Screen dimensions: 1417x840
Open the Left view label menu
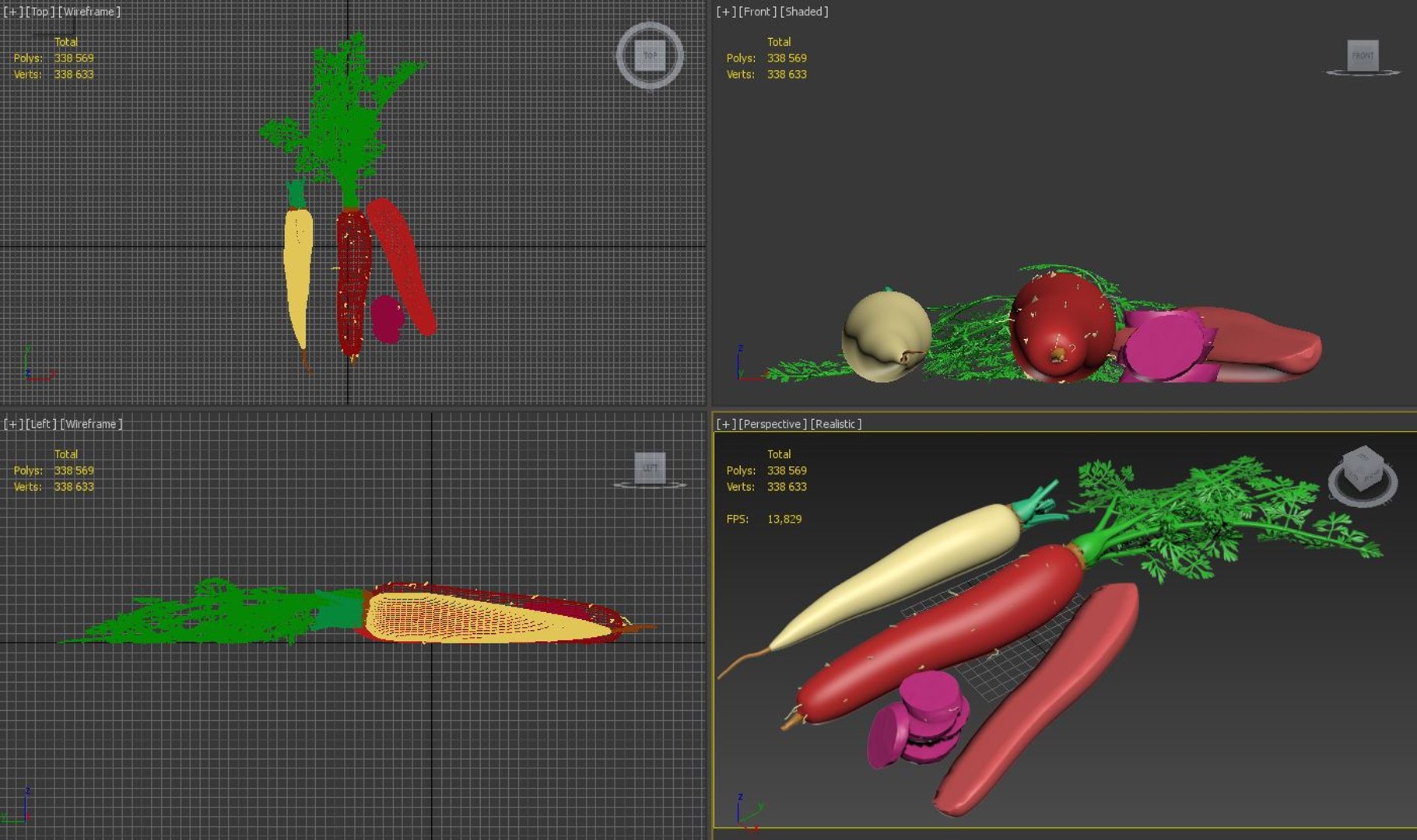click(41, 424)
